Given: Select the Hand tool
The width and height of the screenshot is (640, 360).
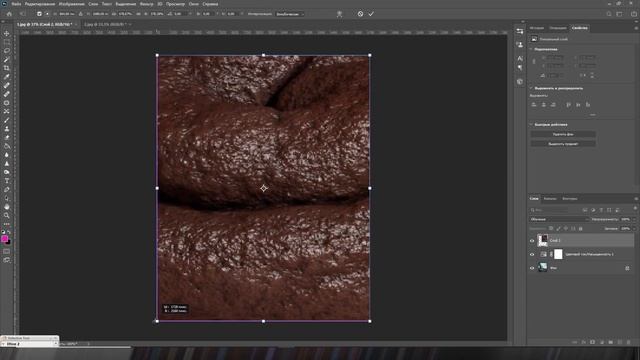Looking at the screenshot, I should 7,207.
